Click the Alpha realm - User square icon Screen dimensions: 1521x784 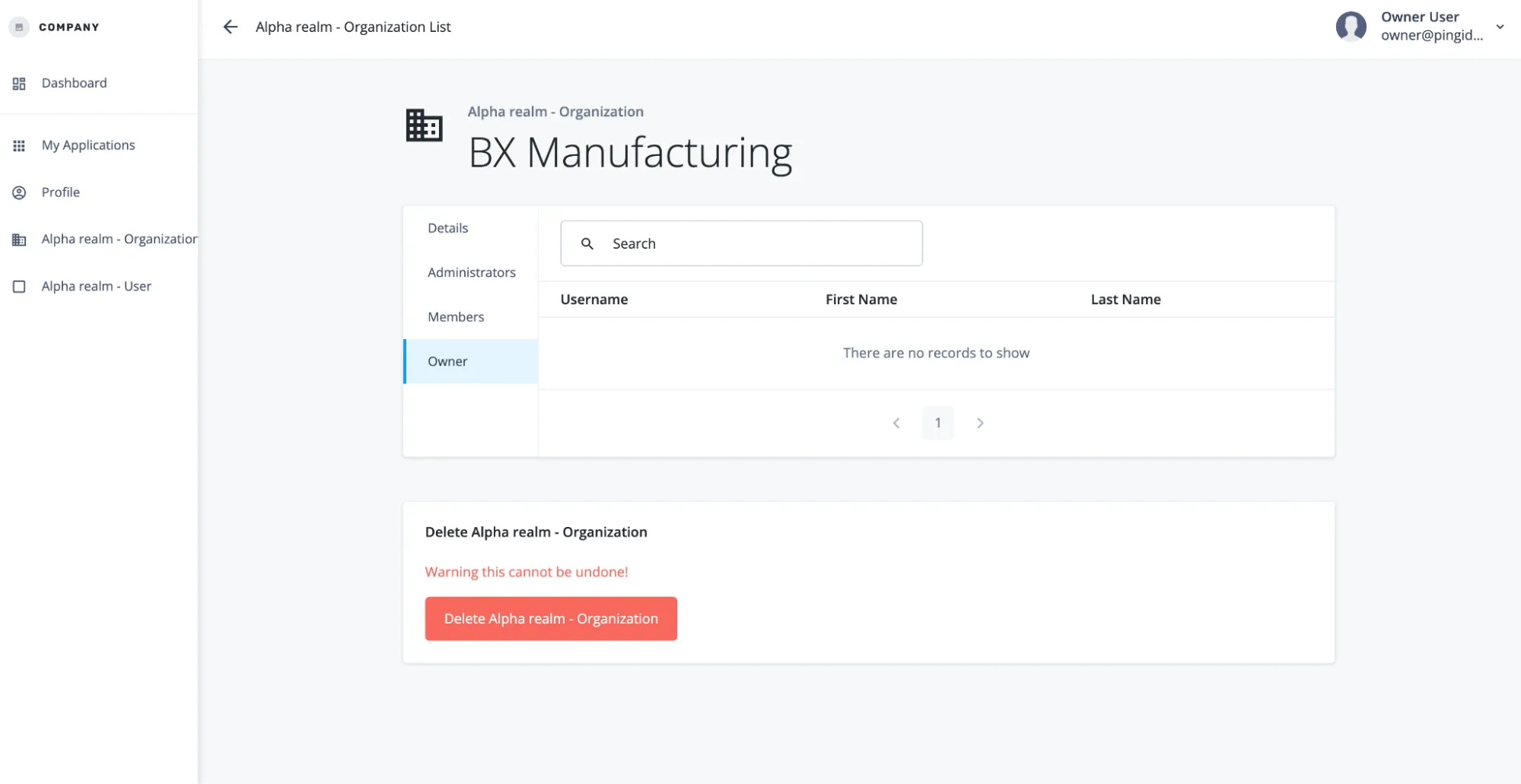(19, 287)
